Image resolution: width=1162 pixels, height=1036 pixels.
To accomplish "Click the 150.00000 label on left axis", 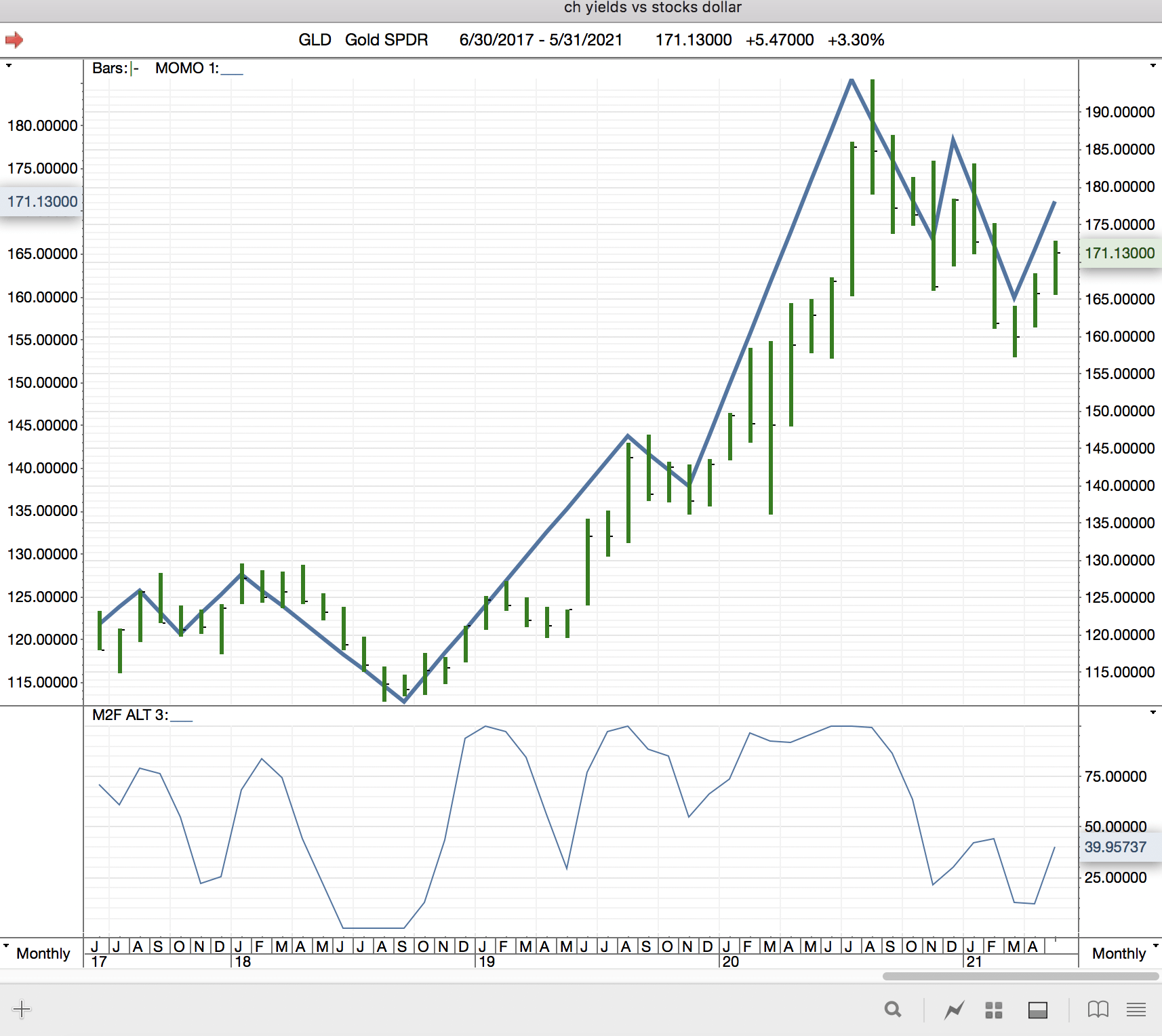I will [42, 382].
